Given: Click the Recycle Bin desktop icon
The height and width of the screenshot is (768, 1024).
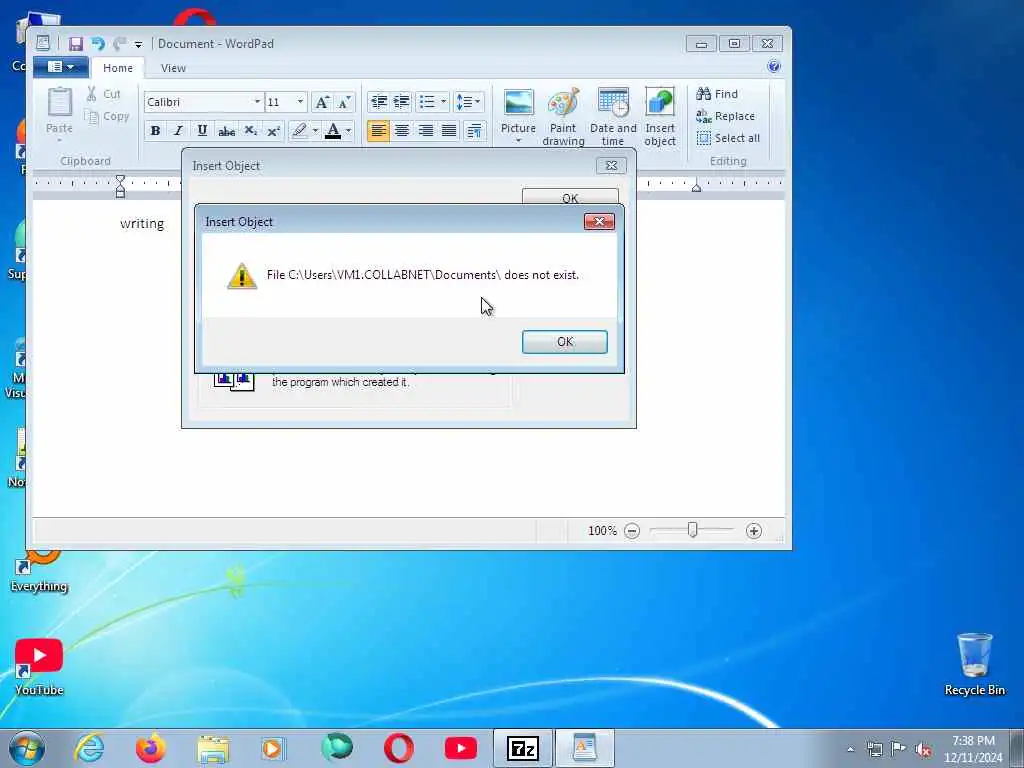Looking at the screenshot, I should [x=974, y=664].
